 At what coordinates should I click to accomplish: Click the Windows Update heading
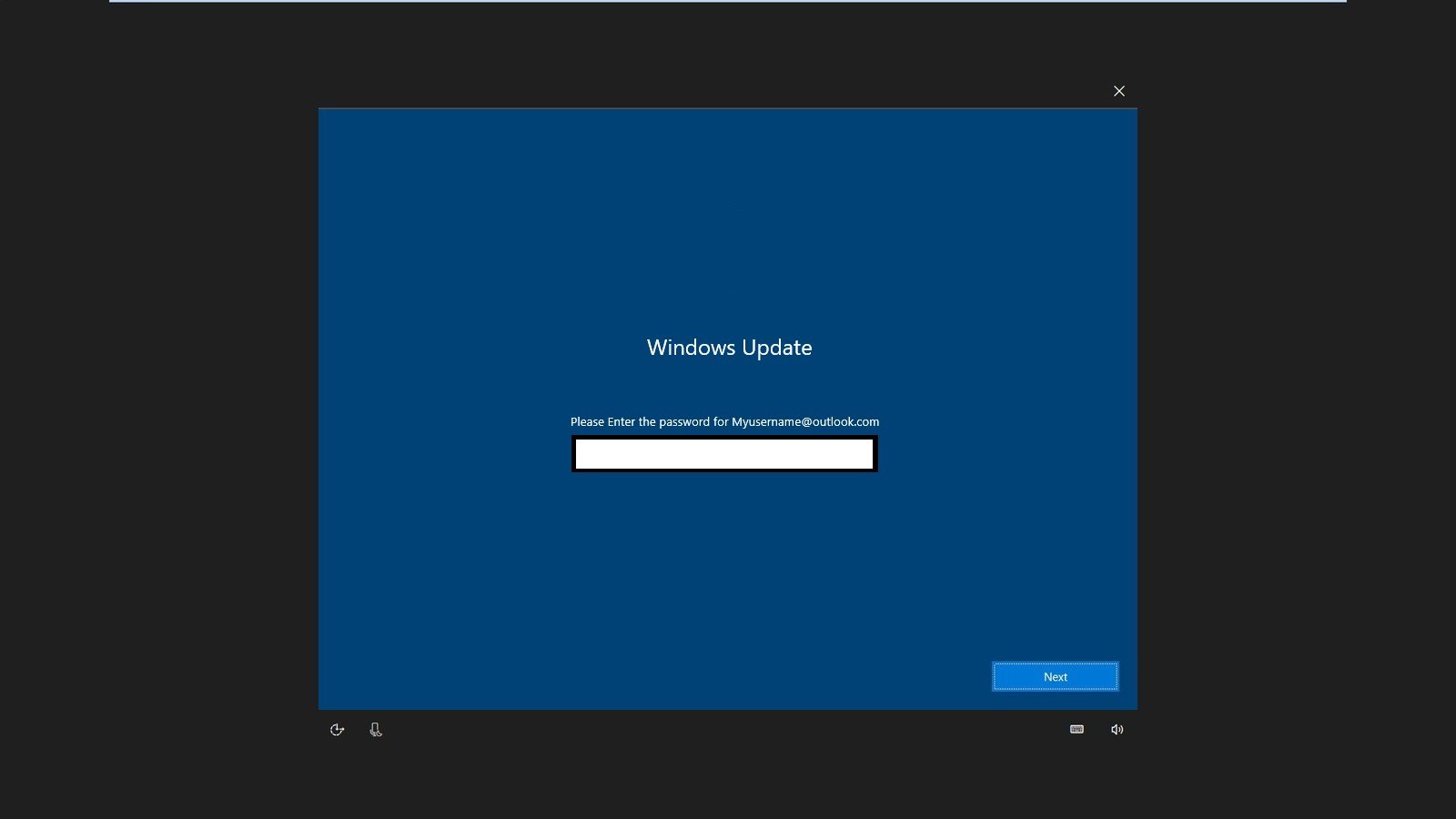(729, 348)
